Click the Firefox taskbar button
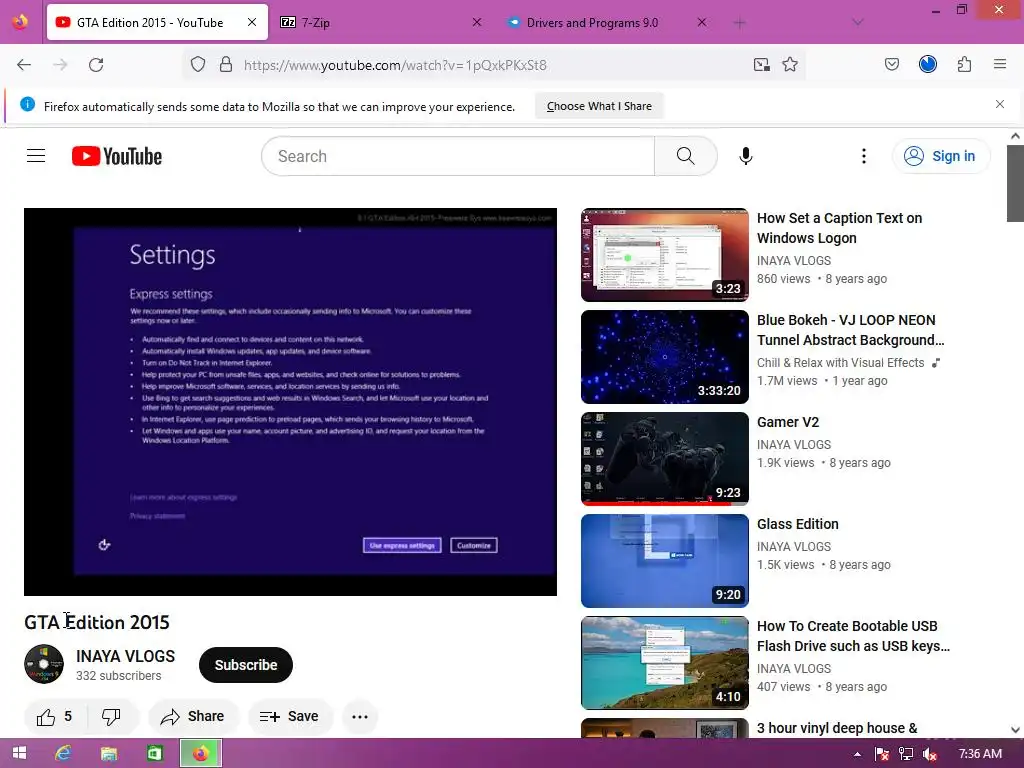 tap(200, 754)
